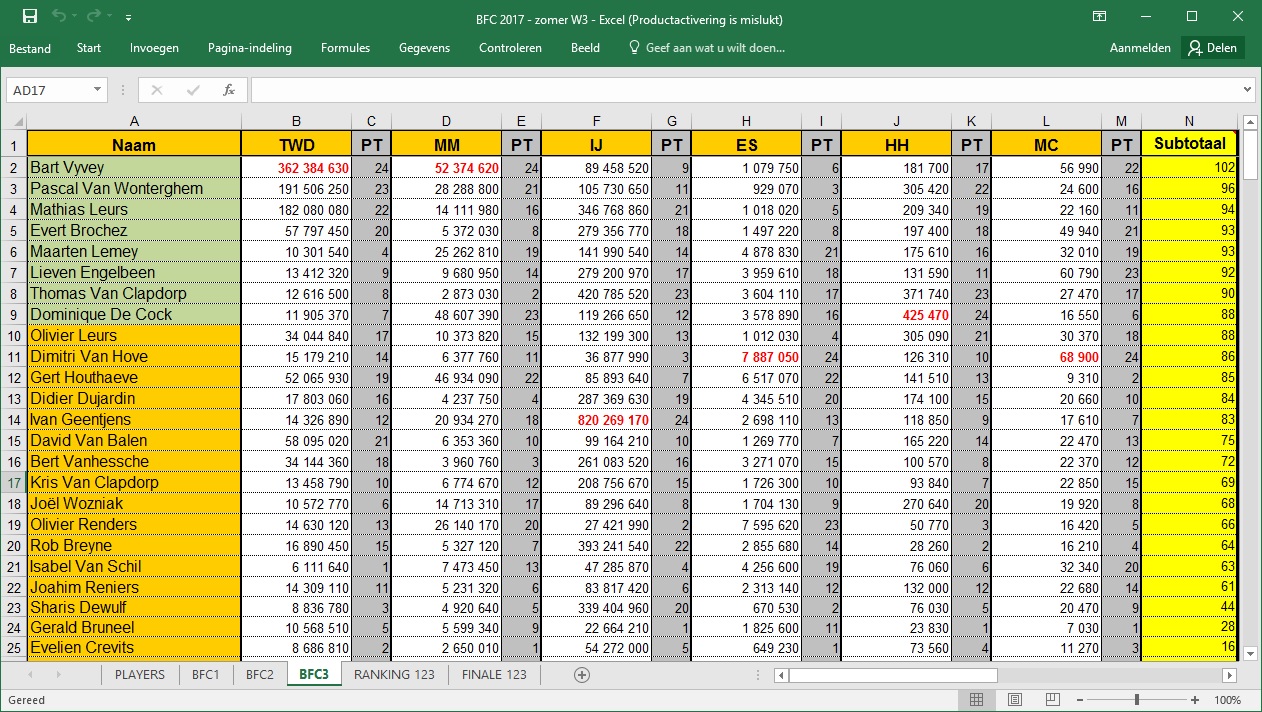This screenshot has width=1262, height=712.
Task: Click Aanmelden to sign in
Action: 1139,48
